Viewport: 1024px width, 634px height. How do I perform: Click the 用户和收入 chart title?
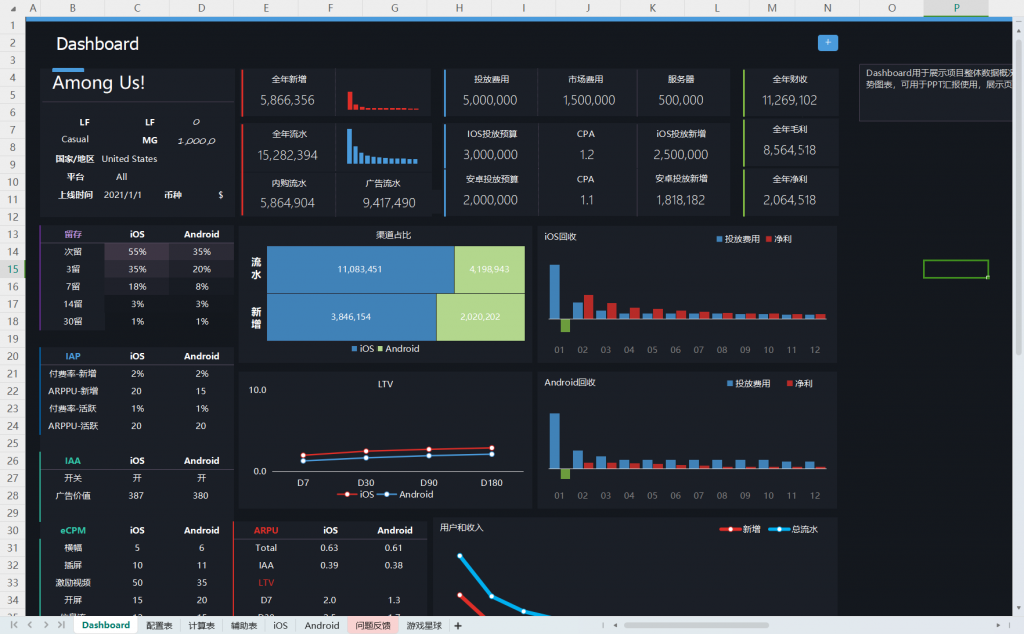(461, 528)
